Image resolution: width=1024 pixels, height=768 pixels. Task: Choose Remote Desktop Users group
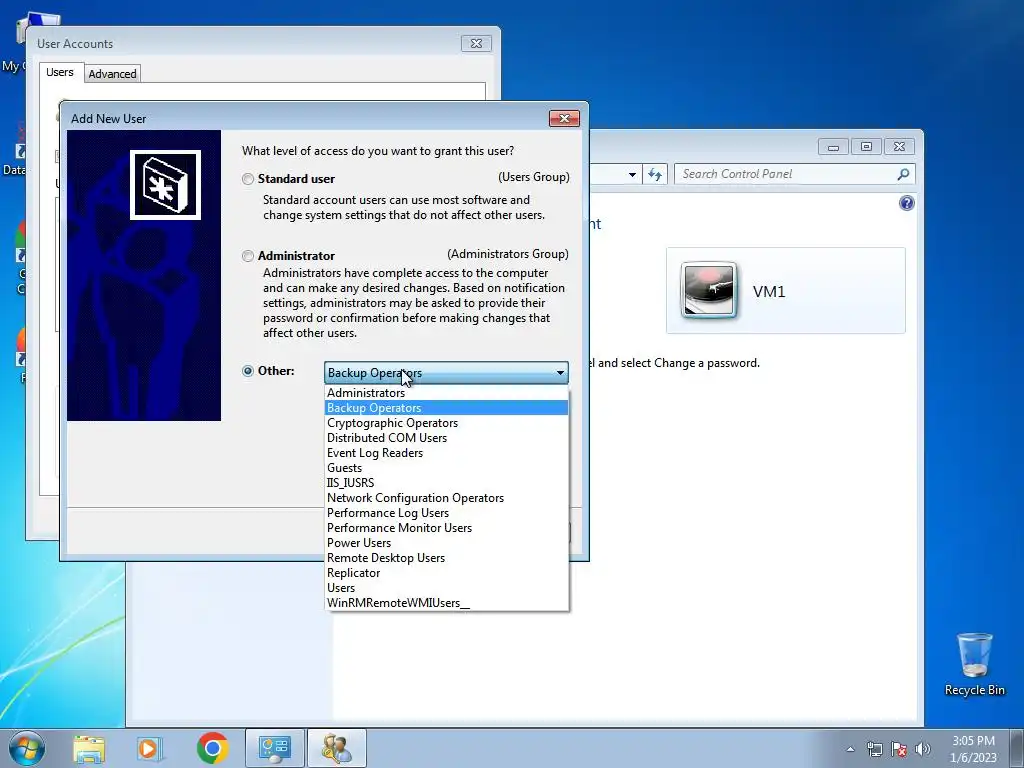[446, 558]
